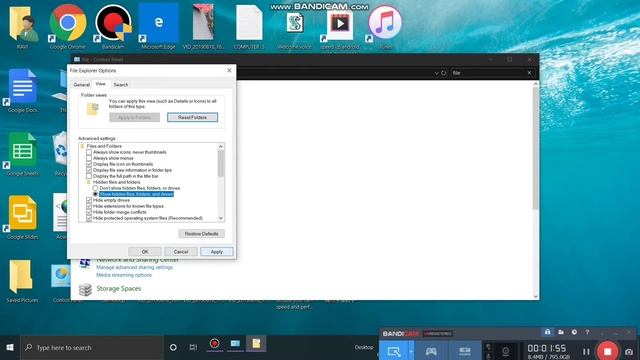Toggle Always show icons, never thumbnails
Screen dimensions: 640x360
click(x=89, y=152)
